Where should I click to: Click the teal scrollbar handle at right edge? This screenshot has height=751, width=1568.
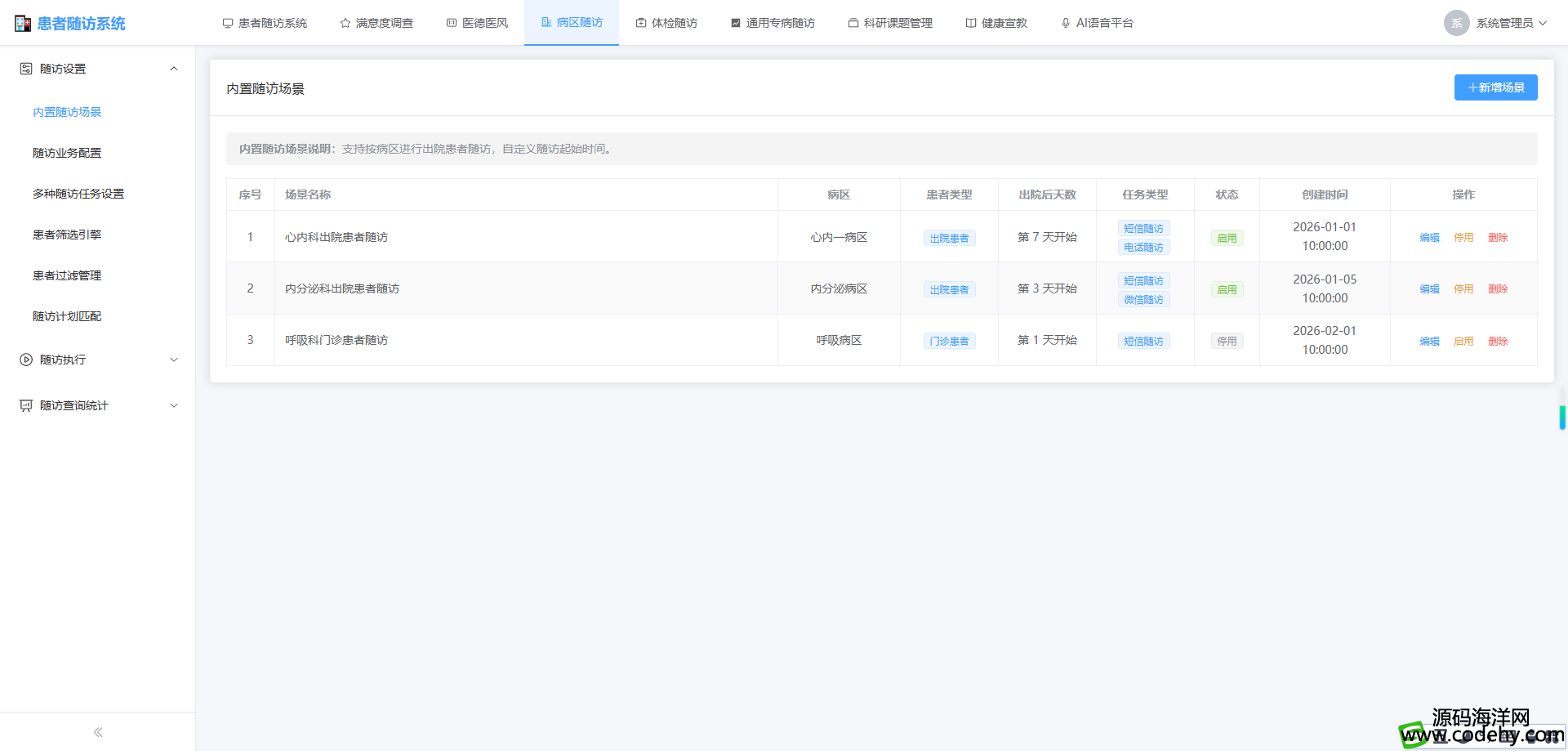1561,418
